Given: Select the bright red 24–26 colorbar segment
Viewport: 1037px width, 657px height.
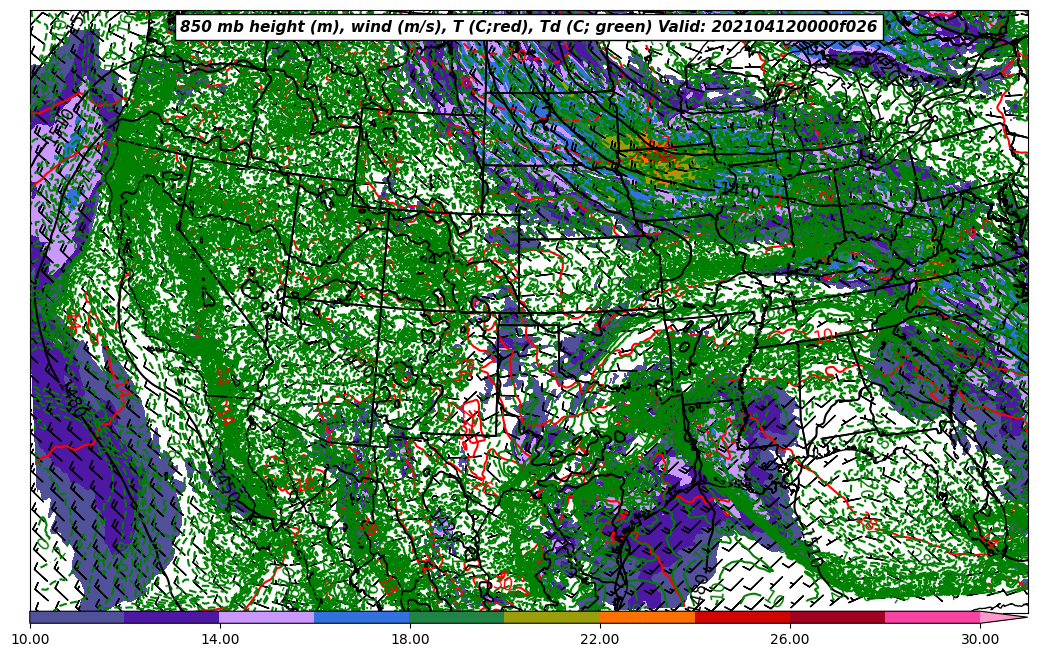Looking at the screenshot, I should click(x=742, y=617).
